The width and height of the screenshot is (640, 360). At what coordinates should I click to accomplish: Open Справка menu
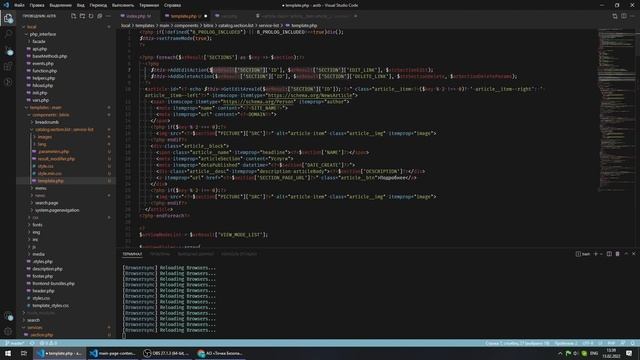tap(172, 5)
